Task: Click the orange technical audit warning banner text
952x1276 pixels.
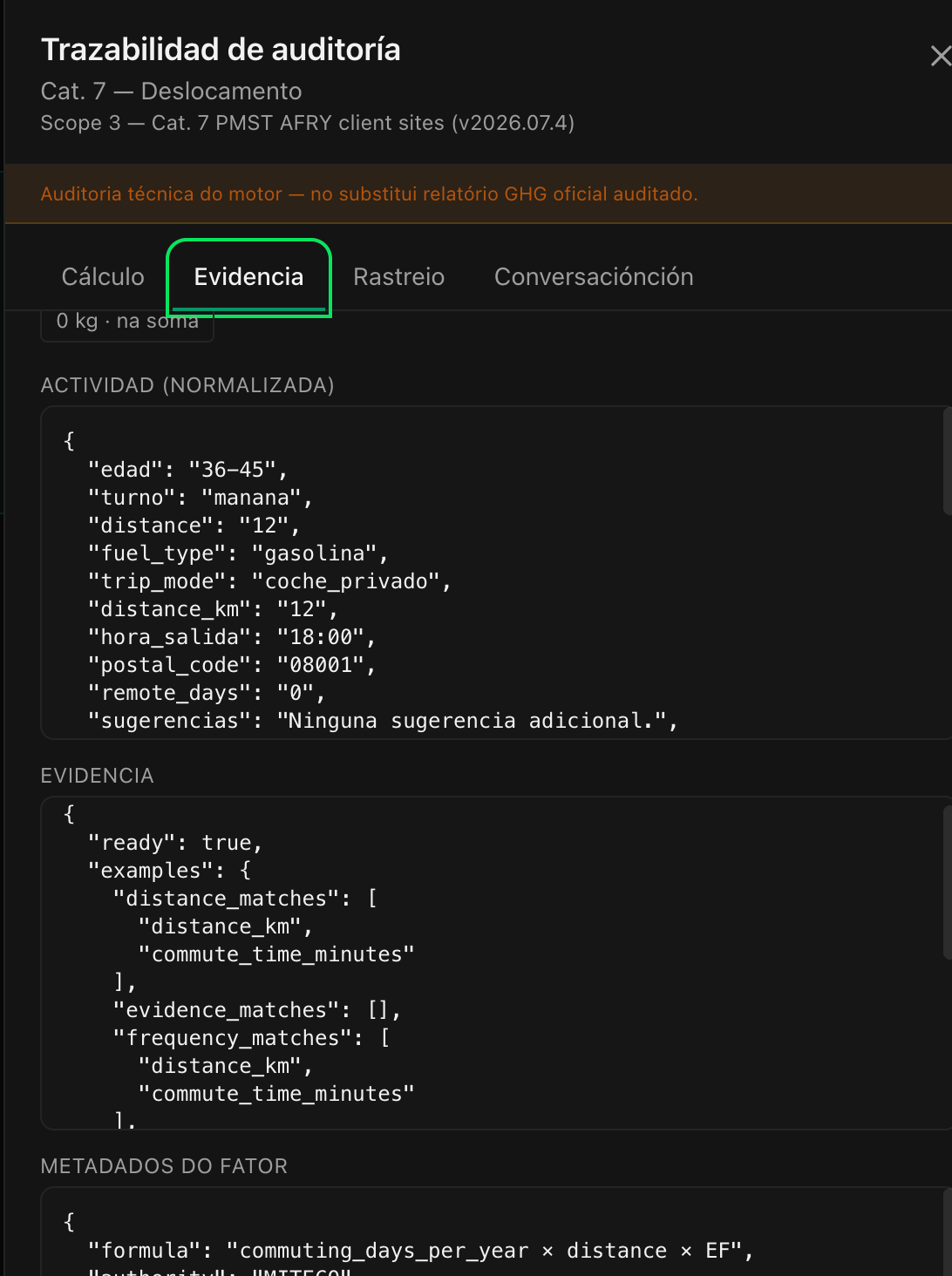Action: click(369, 194)
